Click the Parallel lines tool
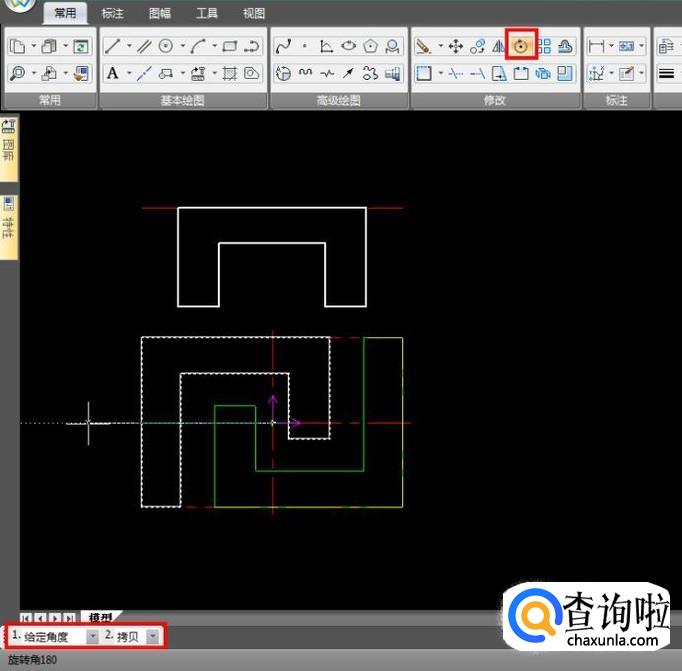The height and width of the screenshot is (671, 682). (144, 46)
